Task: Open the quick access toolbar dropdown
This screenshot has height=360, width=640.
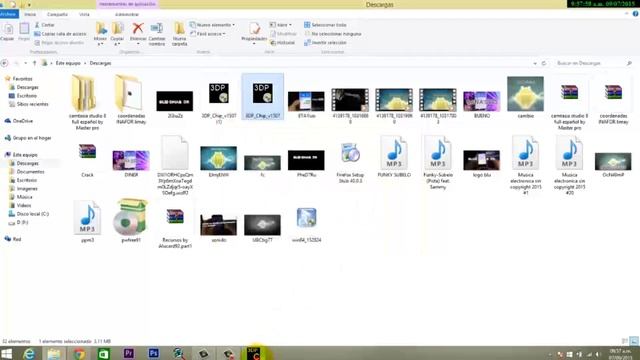Action: coord(29,4)
